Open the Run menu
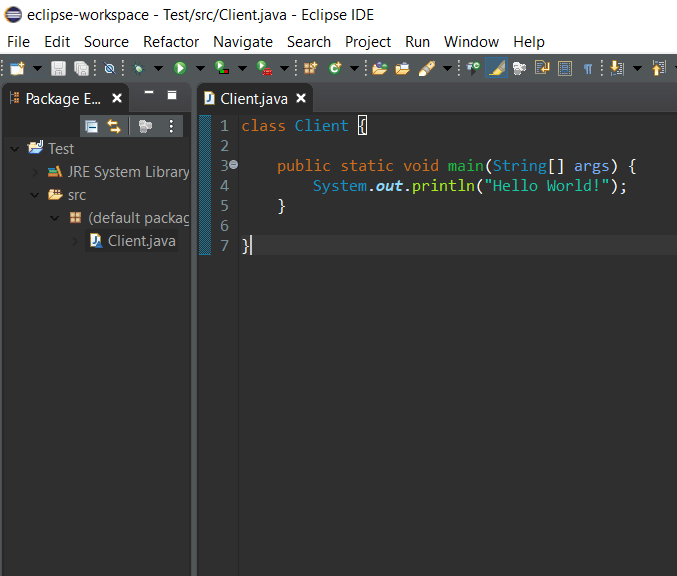The image size is (677, 576). pos(418,42)
